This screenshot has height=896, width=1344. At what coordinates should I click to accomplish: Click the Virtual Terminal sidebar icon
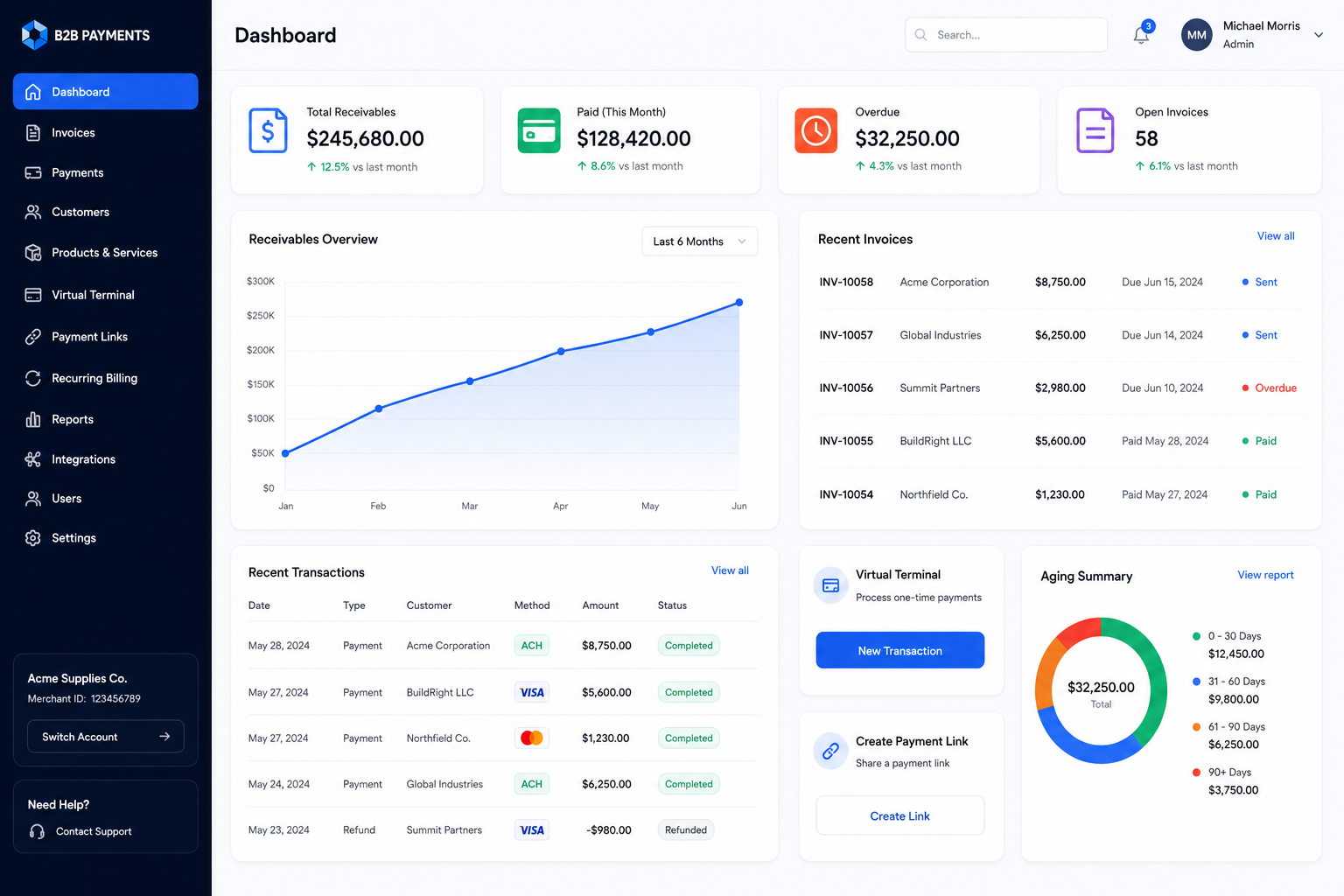[33, 295]
